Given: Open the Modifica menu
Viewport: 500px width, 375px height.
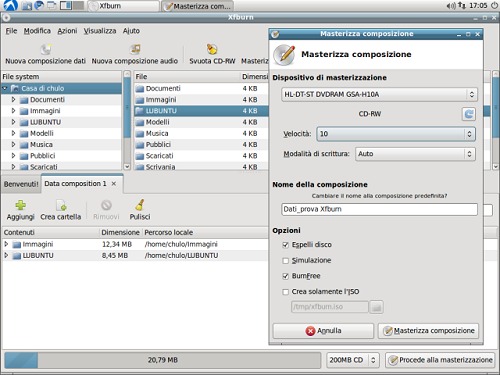Looking at the screenshot, I should click(37, 31).
